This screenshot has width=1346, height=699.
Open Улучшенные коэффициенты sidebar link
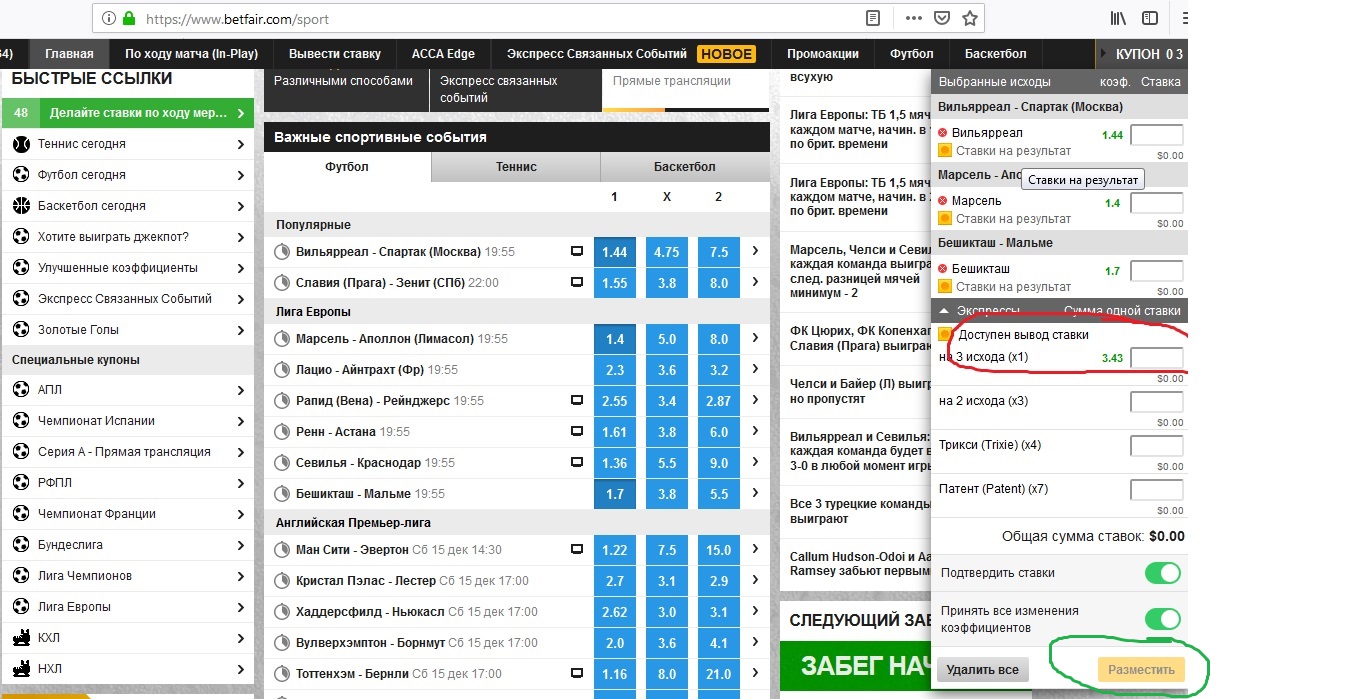[118, 268]
